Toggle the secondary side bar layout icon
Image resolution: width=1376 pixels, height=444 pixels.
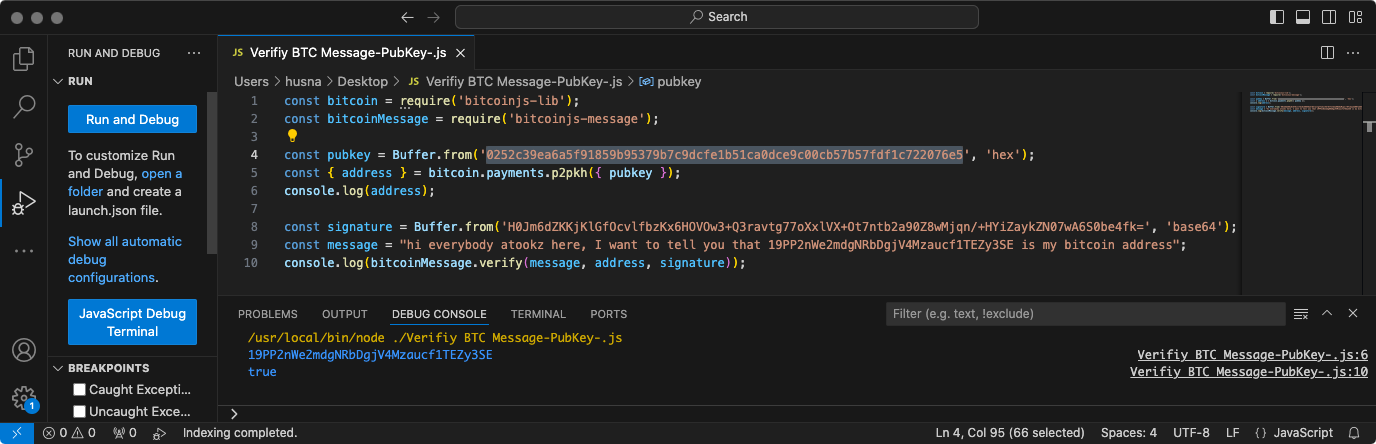tap(1329, 17)
